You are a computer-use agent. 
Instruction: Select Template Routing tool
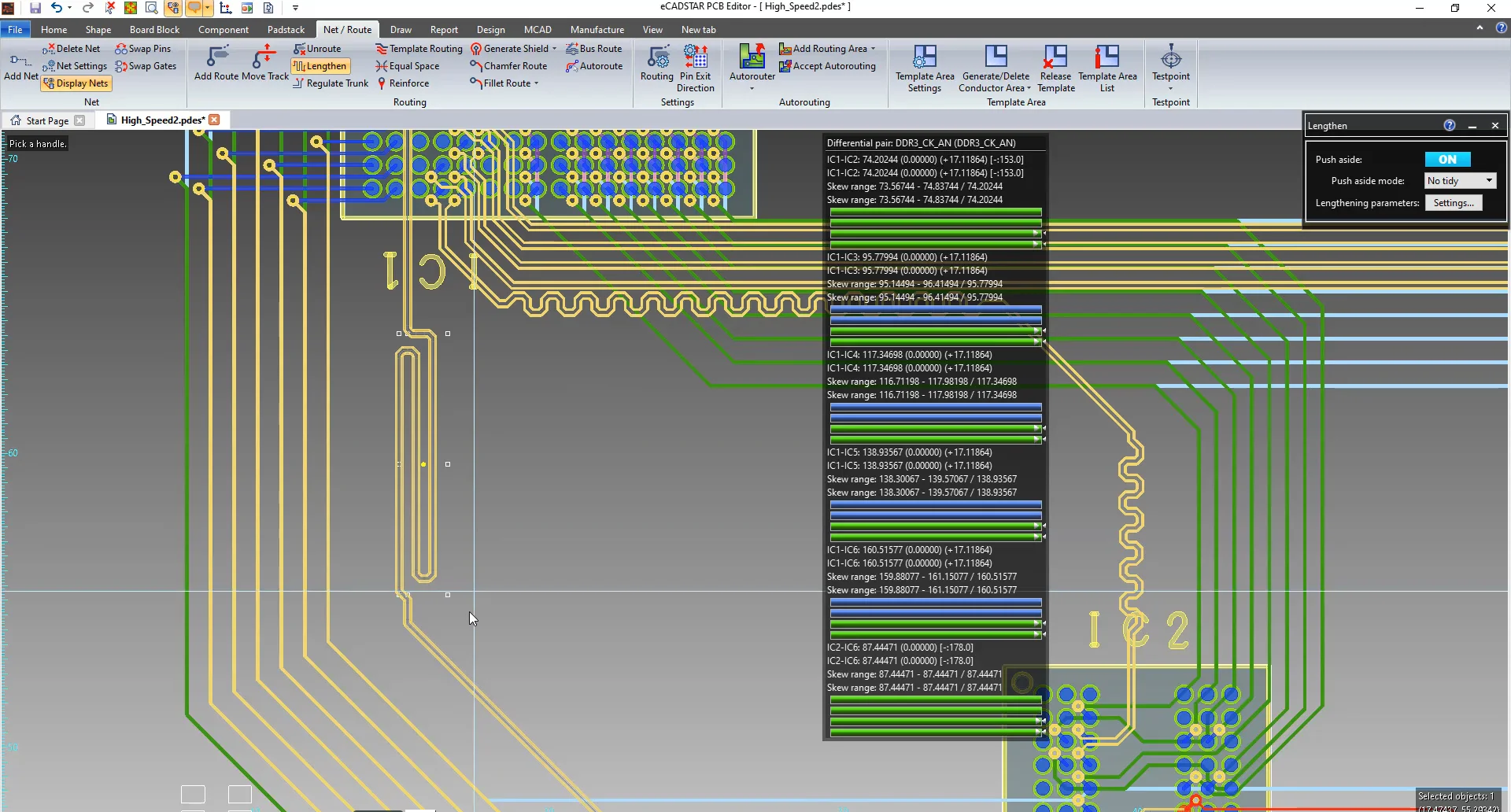pyautogui.click(x=419, y=49)
